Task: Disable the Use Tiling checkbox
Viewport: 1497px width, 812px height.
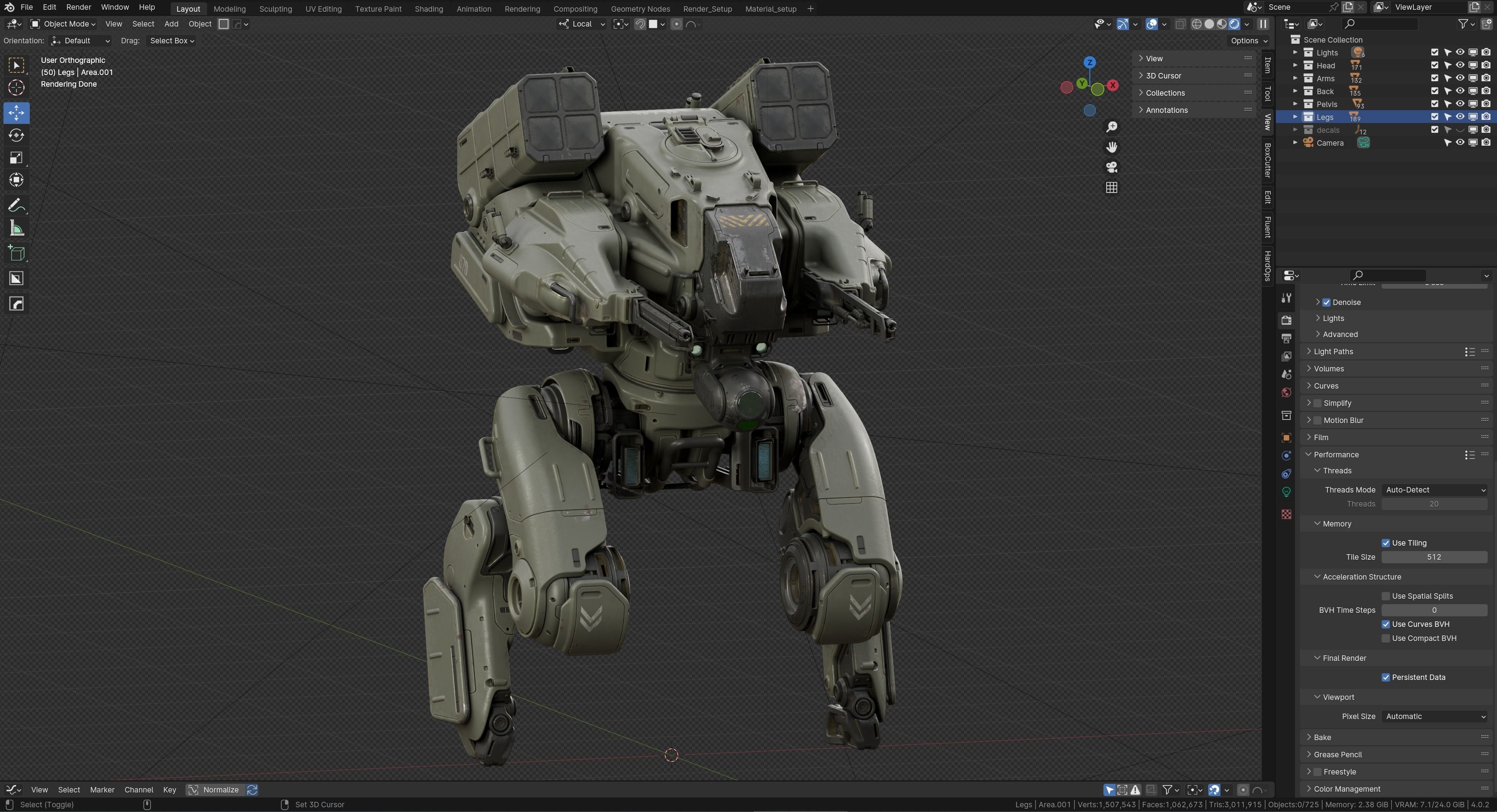Action: [1385, 543]
